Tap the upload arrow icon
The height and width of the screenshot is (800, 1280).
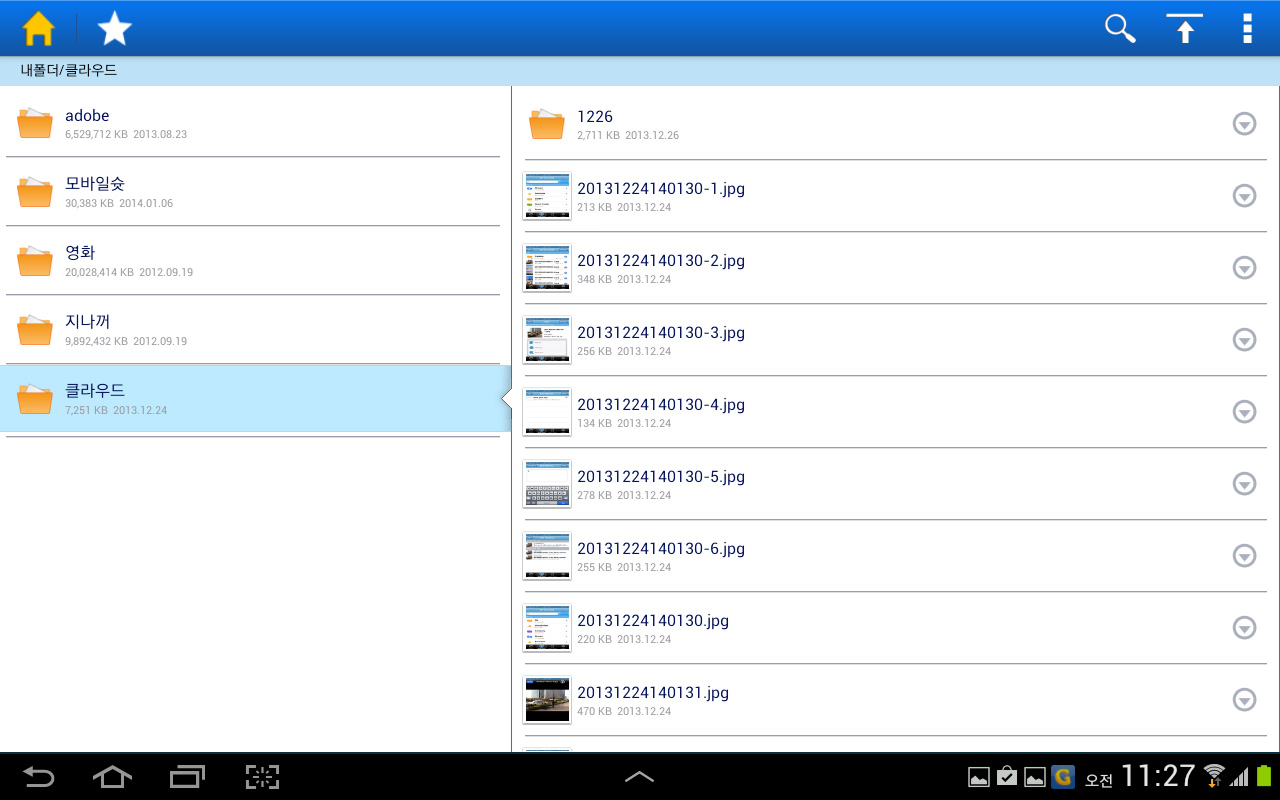[x=1185, y=29]
